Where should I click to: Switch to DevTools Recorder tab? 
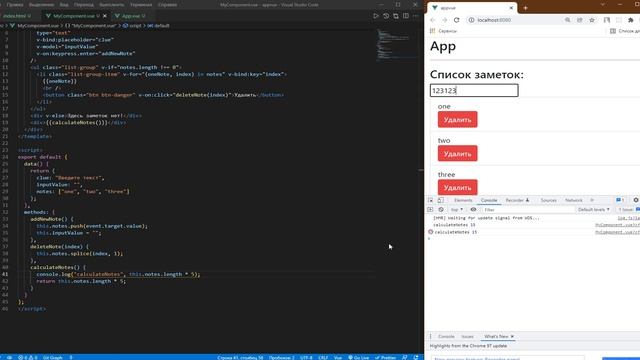[x=517, y=200]
